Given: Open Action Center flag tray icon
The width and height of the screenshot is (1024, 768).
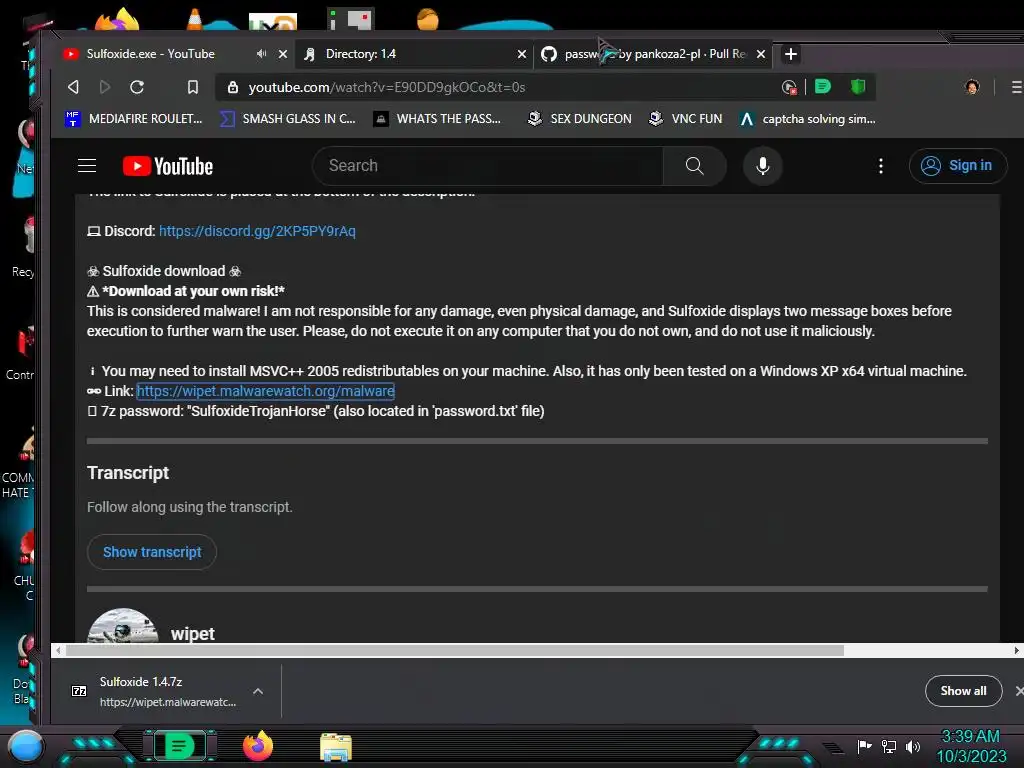Looking at the screenshot, I should (864, 746).
